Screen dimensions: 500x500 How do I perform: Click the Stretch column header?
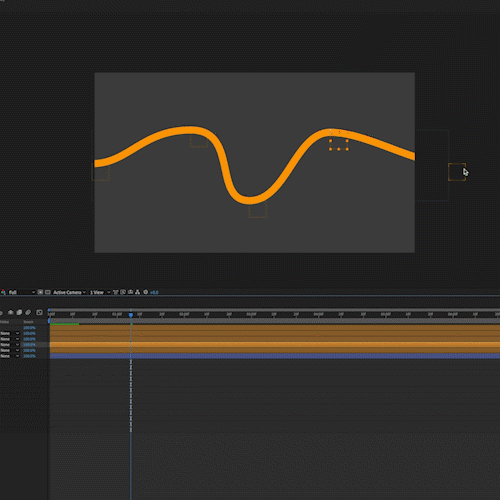[28, 322]
